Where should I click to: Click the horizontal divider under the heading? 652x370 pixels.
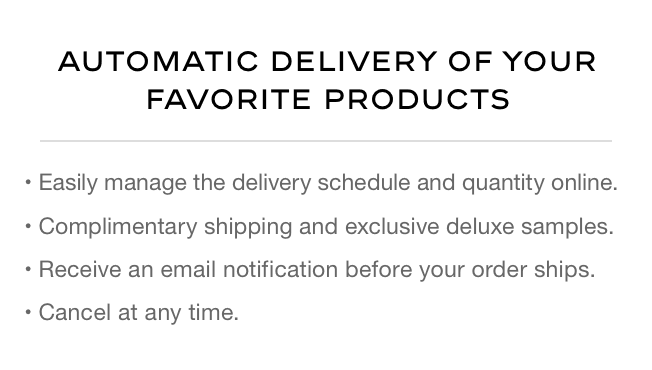pos(326,141)
